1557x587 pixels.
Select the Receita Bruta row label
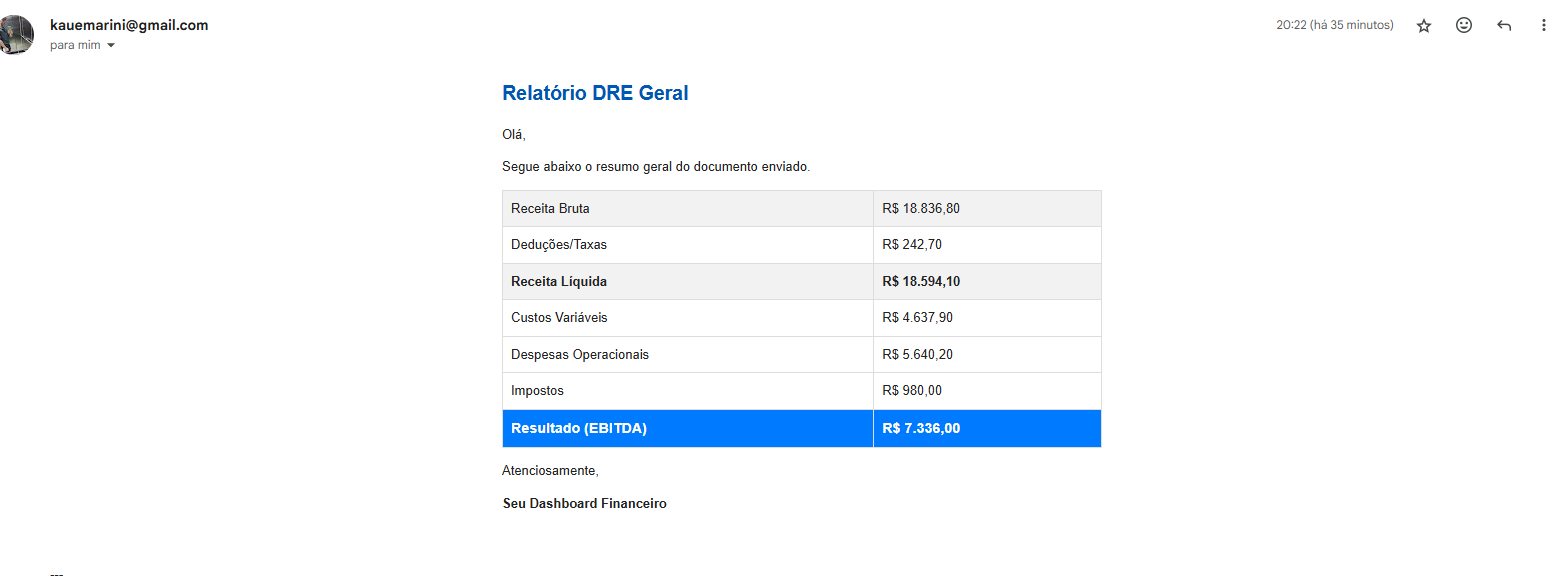click(x=550, y=209)
